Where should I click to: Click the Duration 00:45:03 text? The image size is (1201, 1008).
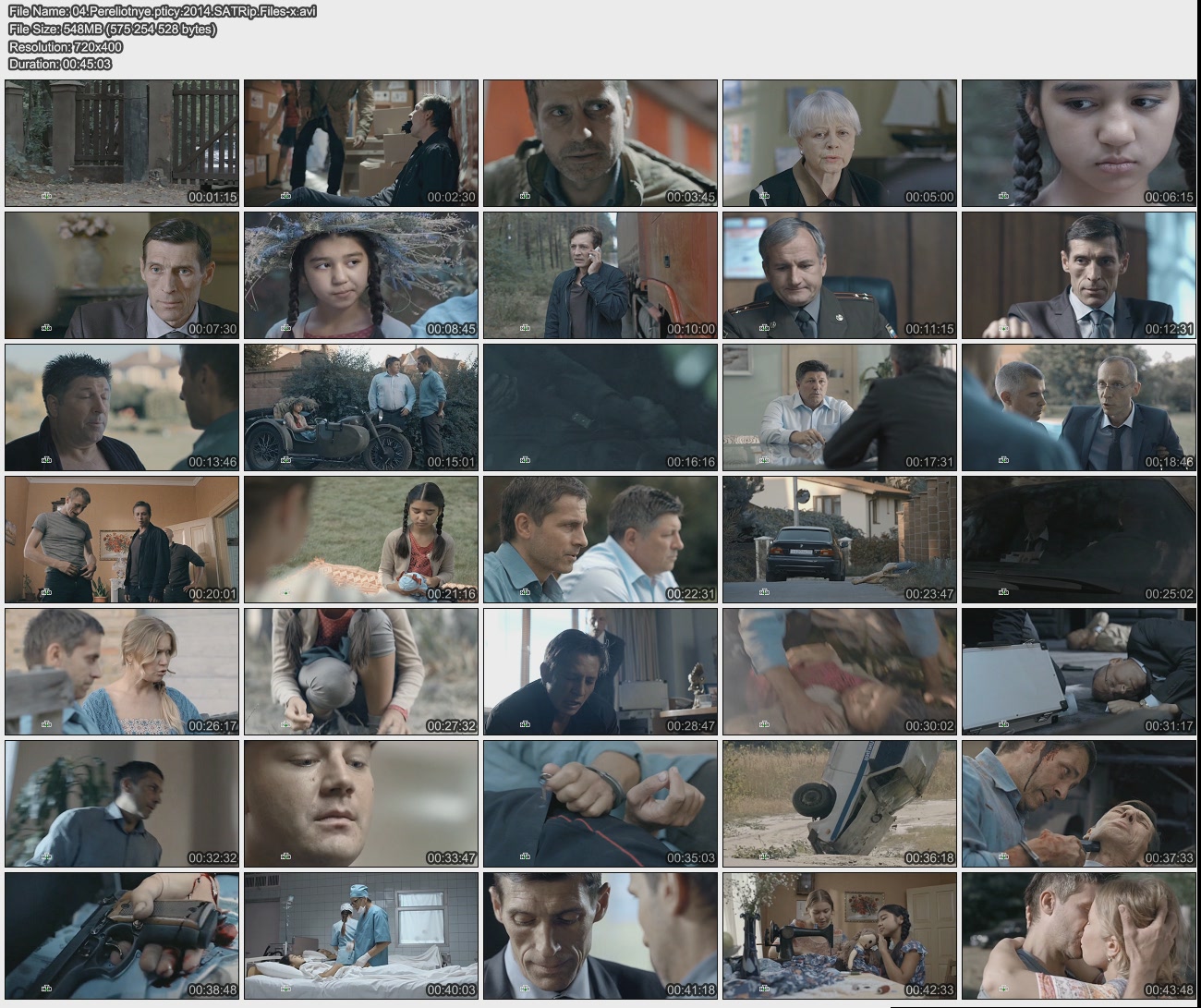[x=60, y=64]
